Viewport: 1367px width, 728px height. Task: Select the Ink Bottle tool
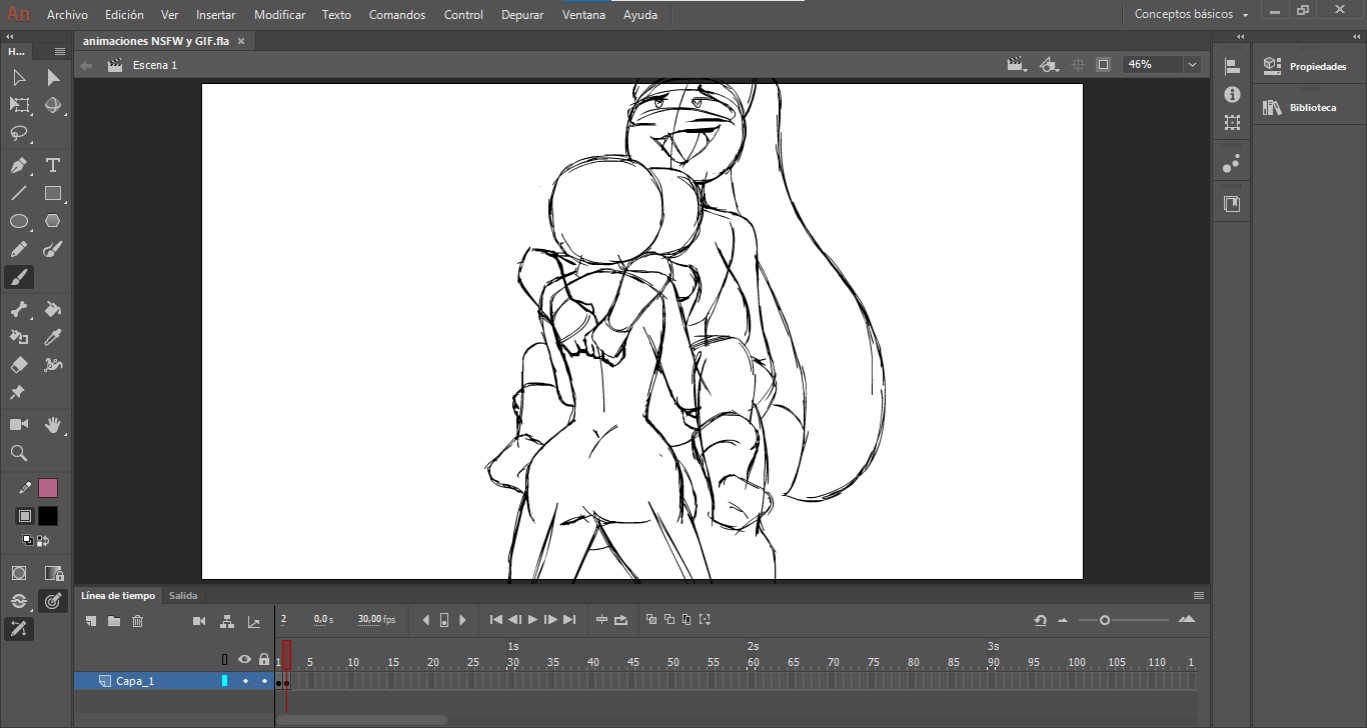coord(19,337)
